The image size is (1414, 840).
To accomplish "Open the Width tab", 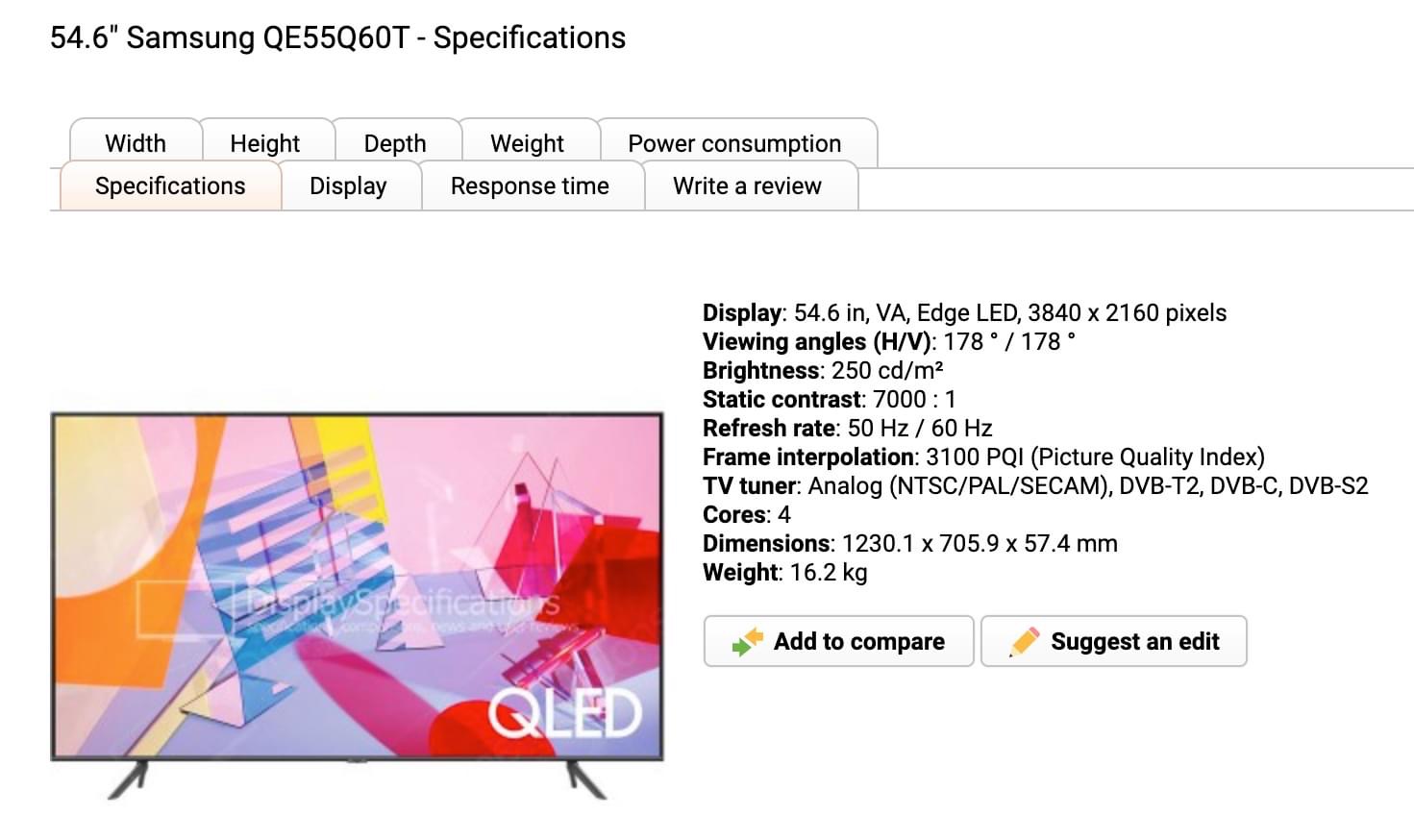I will [136, 143].
